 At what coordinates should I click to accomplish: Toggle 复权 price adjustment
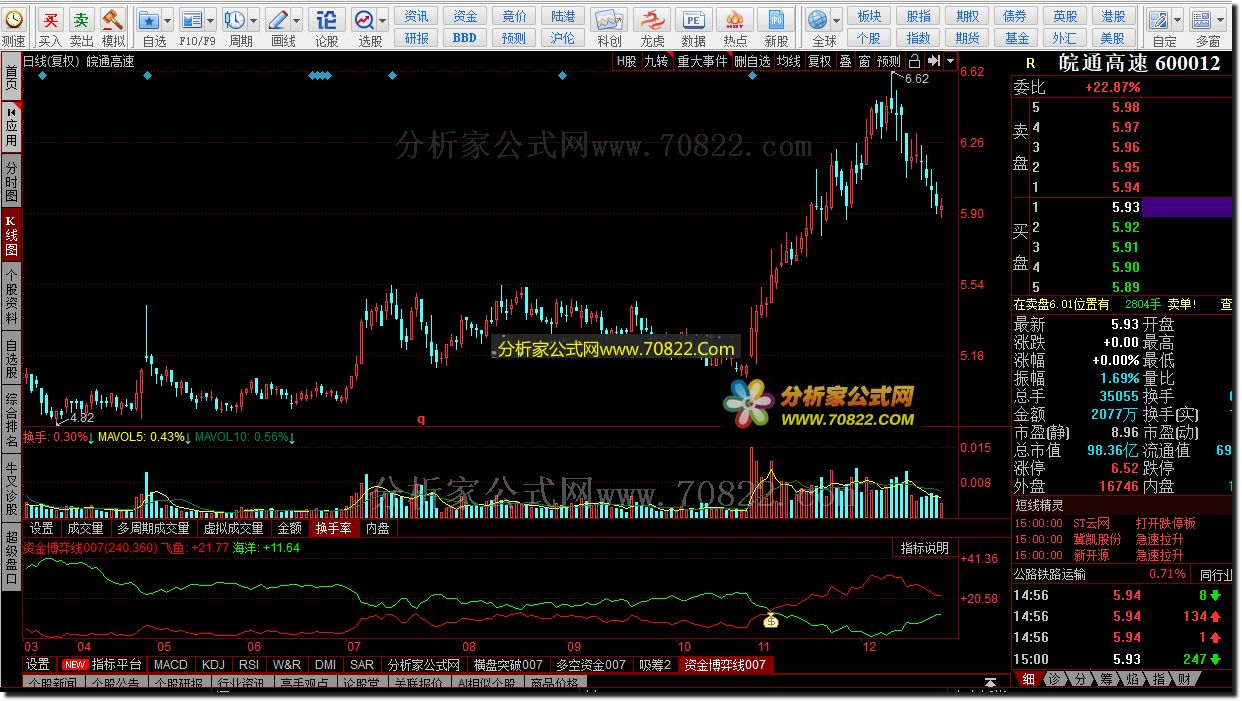(x=819, y=61)
